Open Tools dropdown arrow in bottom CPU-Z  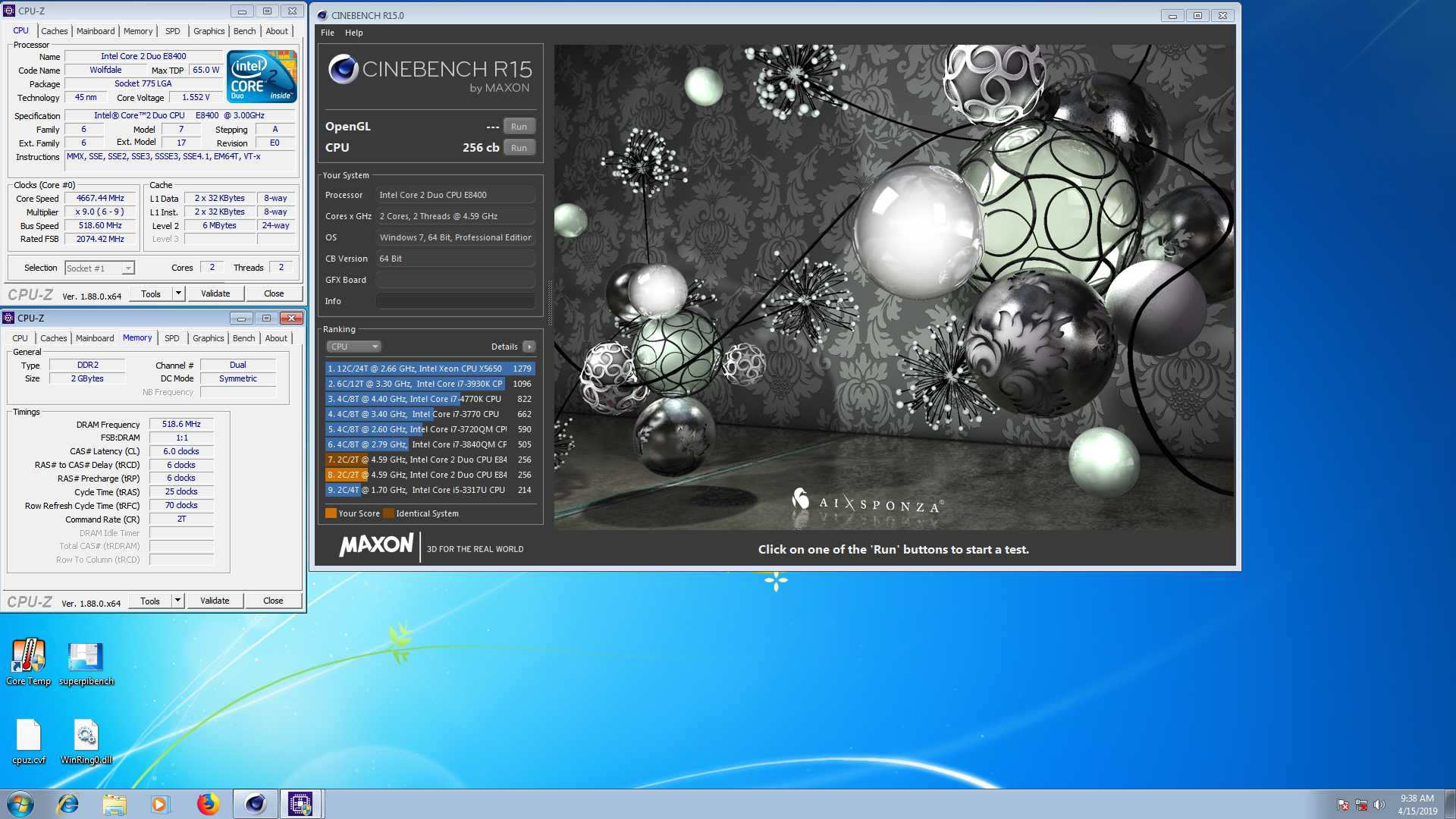coord(177,601)
